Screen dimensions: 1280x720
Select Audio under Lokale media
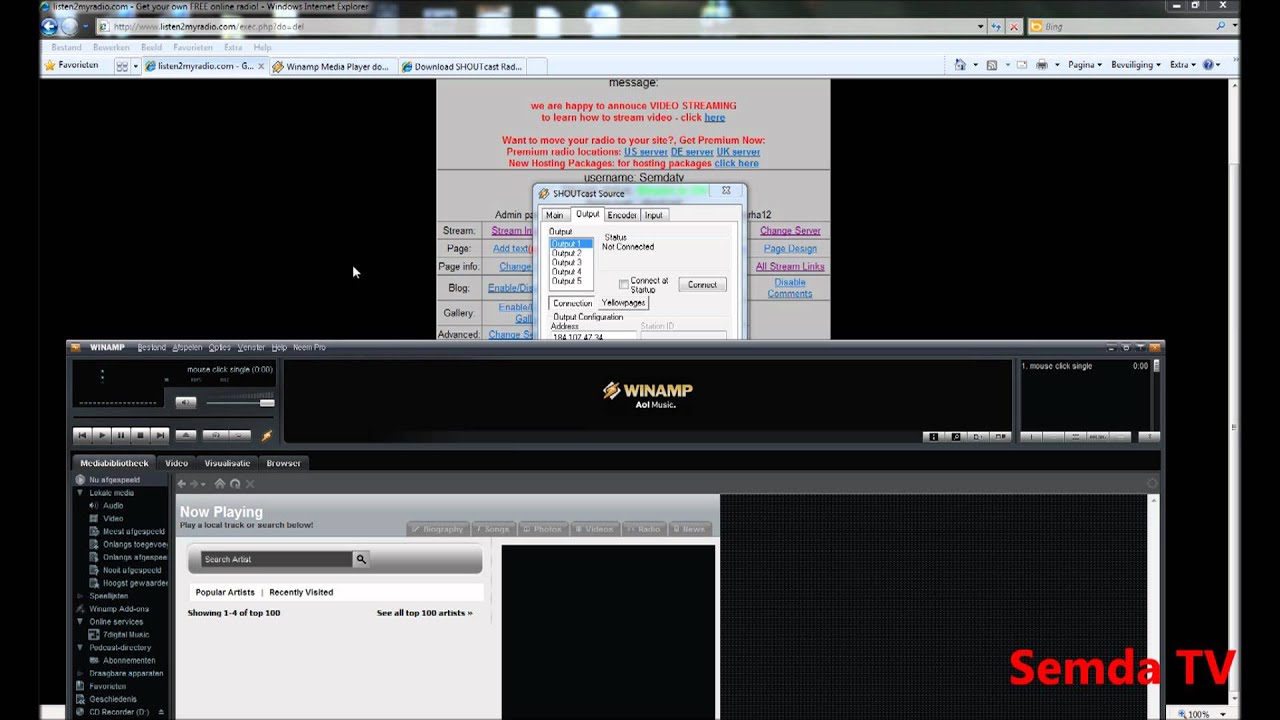pos(113,506)
